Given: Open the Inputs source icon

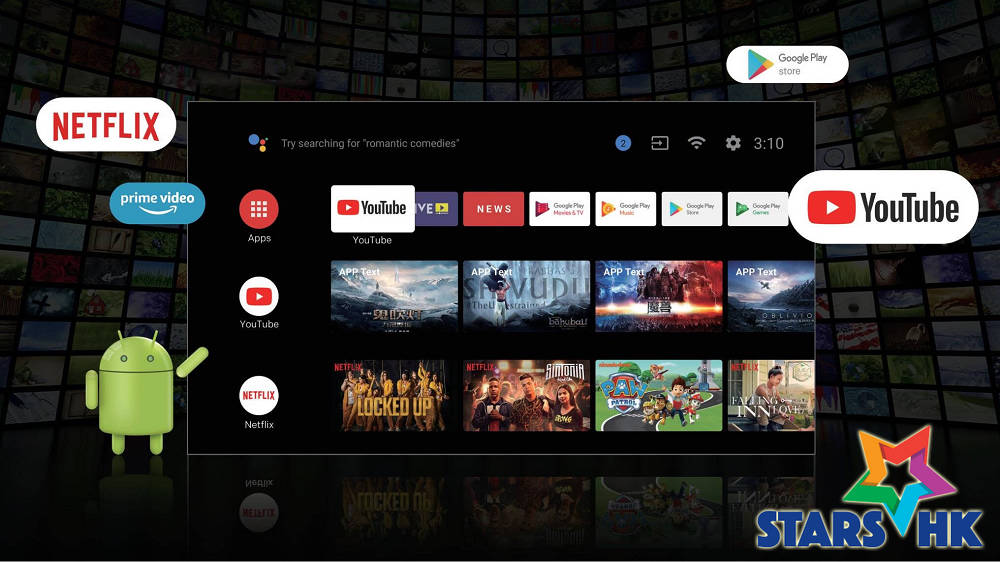Looking at the screenshot, I should 659,143.
